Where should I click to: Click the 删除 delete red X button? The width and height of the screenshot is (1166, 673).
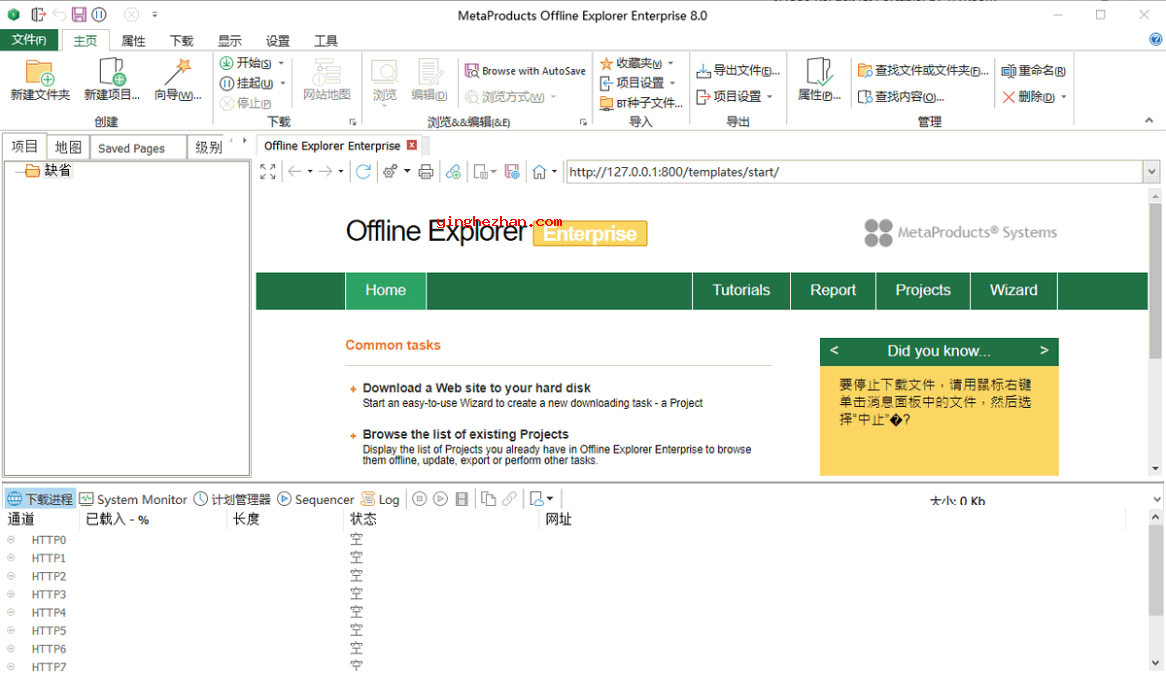point(1028,97)
